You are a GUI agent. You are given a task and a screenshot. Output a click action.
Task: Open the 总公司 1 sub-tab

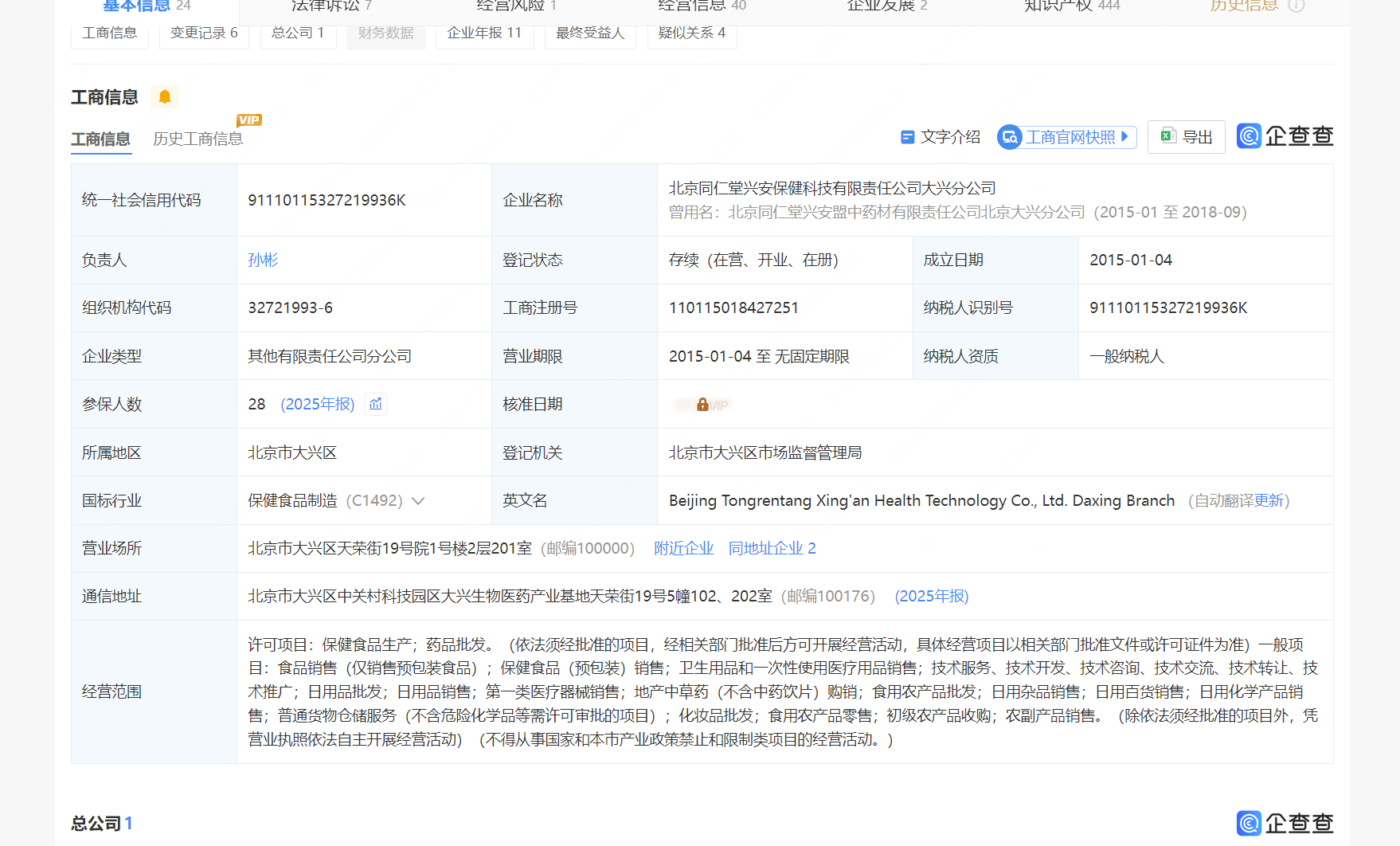[298, 33]
